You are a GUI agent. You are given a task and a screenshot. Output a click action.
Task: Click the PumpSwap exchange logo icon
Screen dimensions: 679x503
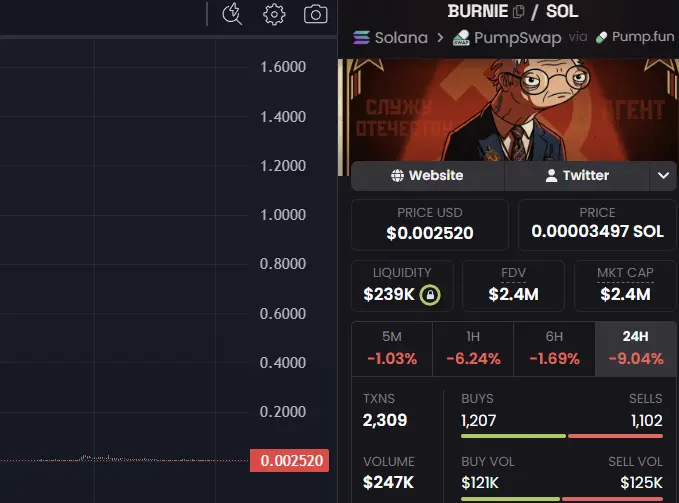point(461,38)
